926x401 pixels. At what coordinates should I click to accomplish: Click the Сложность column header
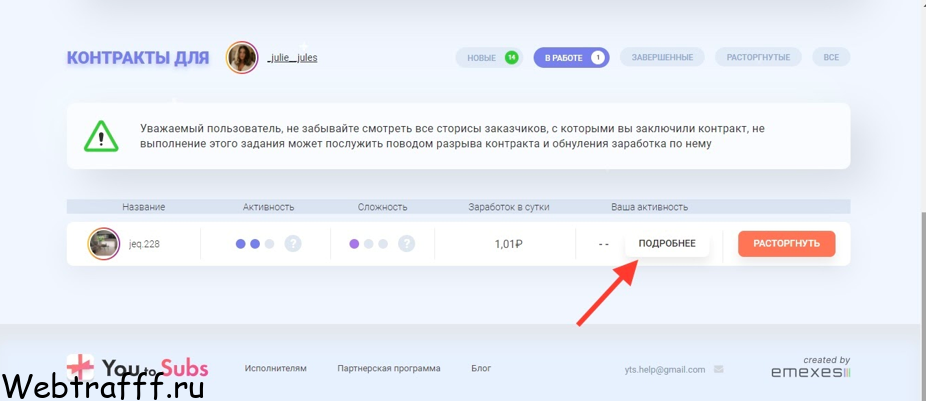tap(382, 207)
